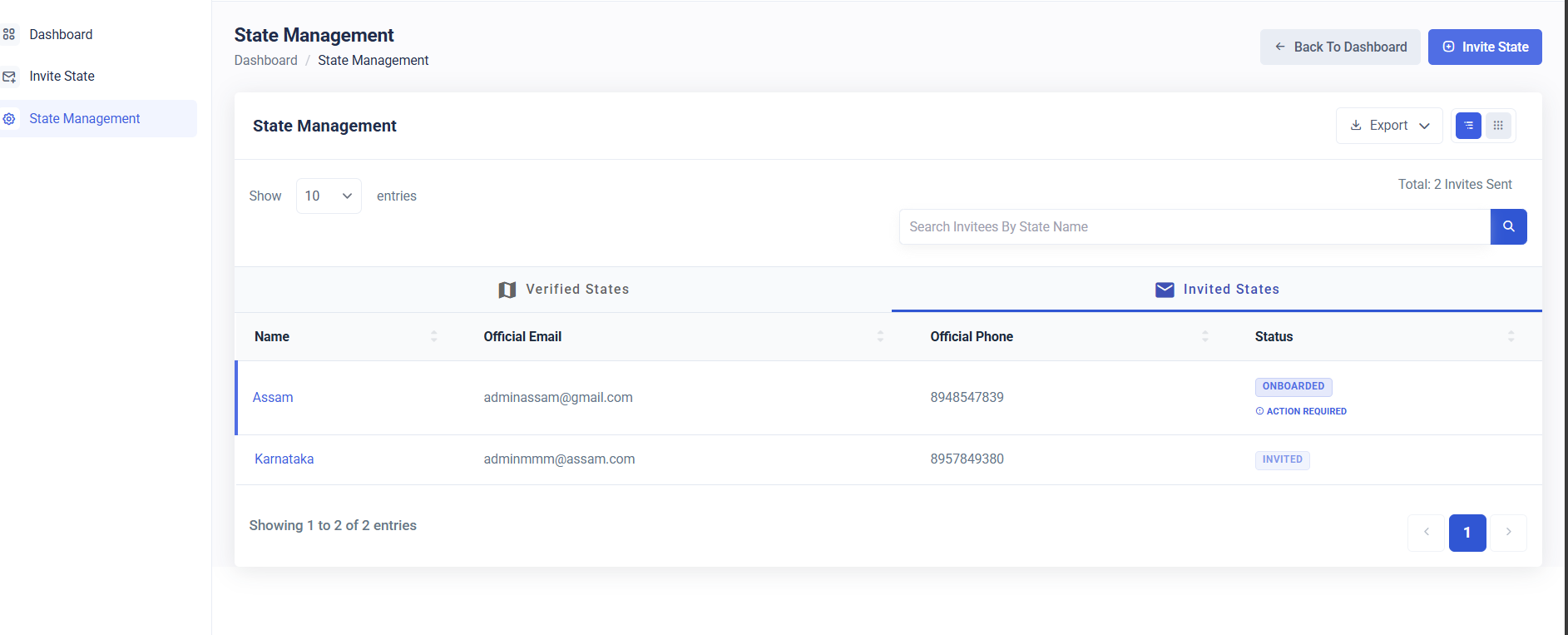Click email adminassam@gmail.com
Screen dimensions: 1568x635
[x=558, y=398]
